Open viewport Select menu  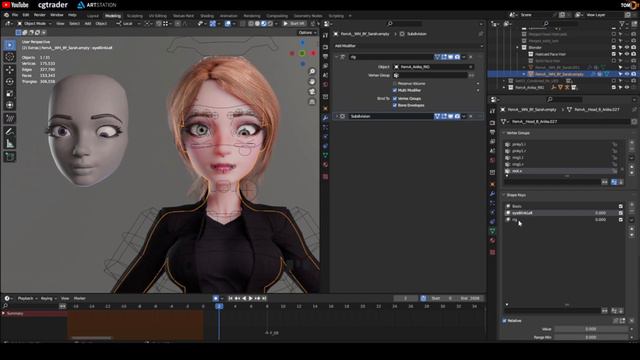tap(74, 24)
